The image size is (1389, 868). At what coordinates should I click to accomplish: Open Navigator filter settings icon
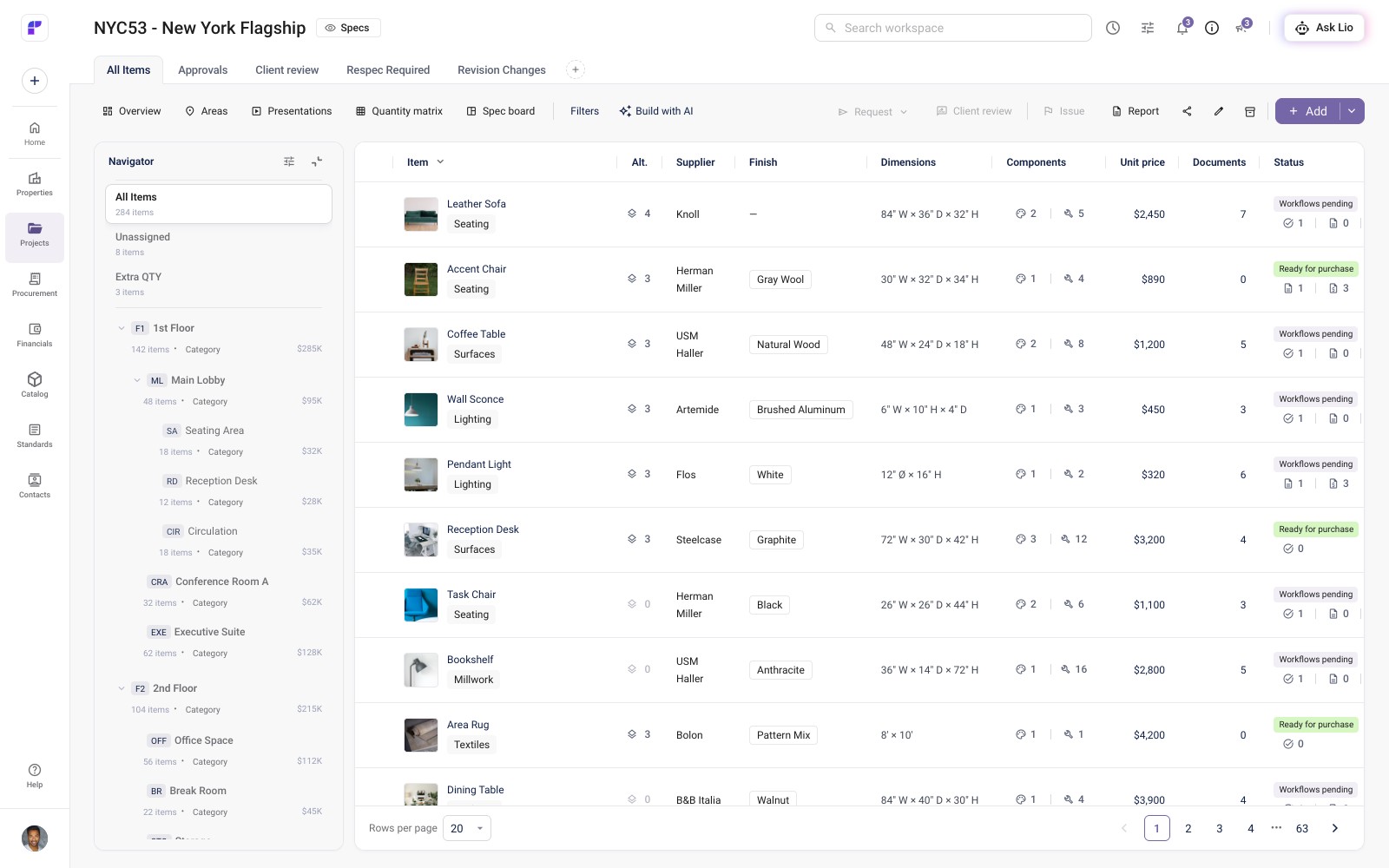point(289,161)
